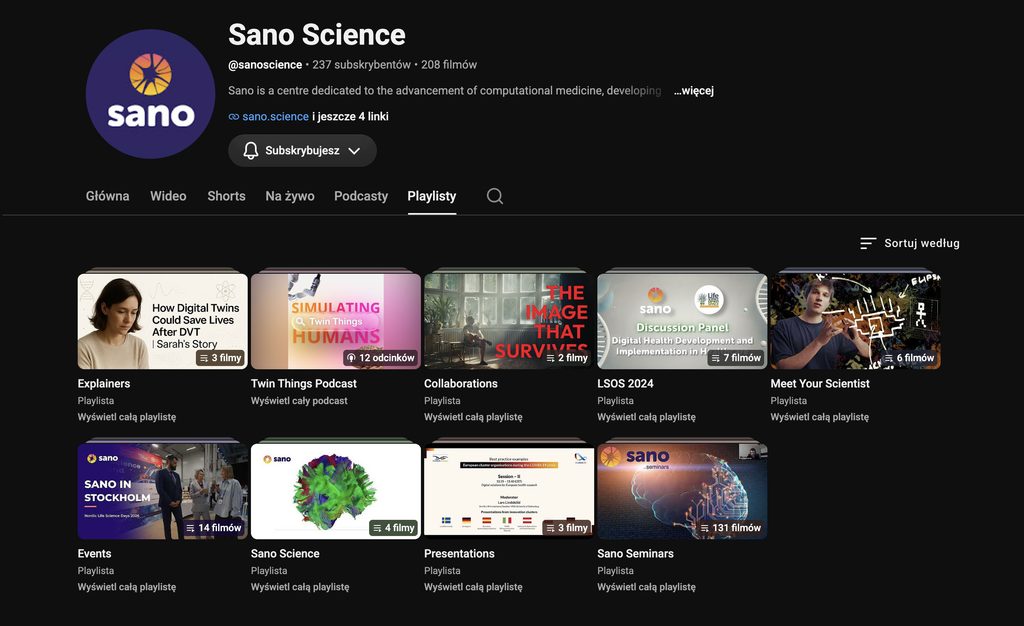Go to the Podcasty tab
1024x626 pixels.
(360, 196)
